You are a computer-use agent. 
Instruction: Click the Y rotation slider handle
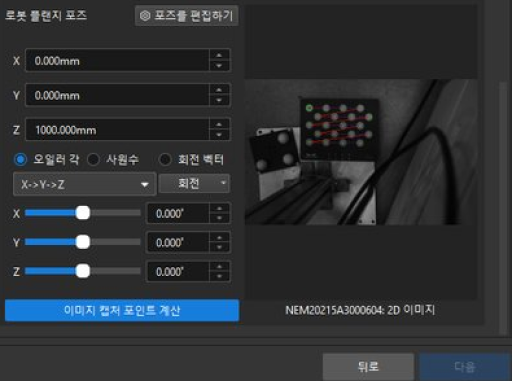83,242
